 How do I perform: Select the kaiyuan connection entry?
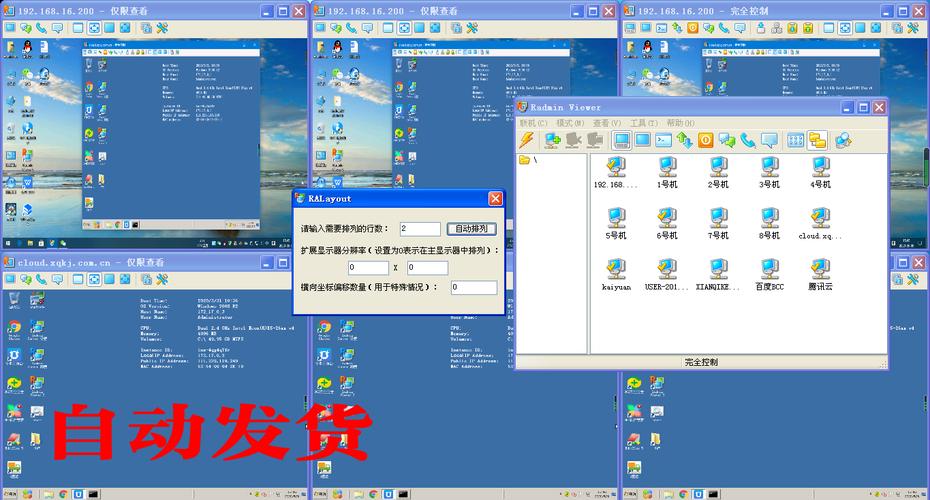point(616,275)
